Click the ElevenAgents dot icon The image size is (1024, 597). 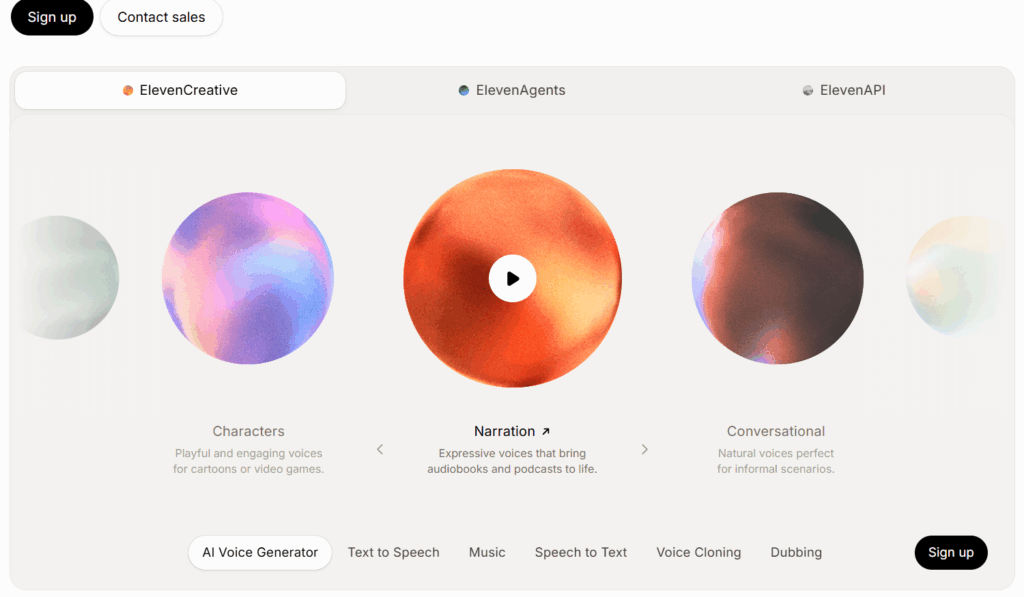[464, 90]
